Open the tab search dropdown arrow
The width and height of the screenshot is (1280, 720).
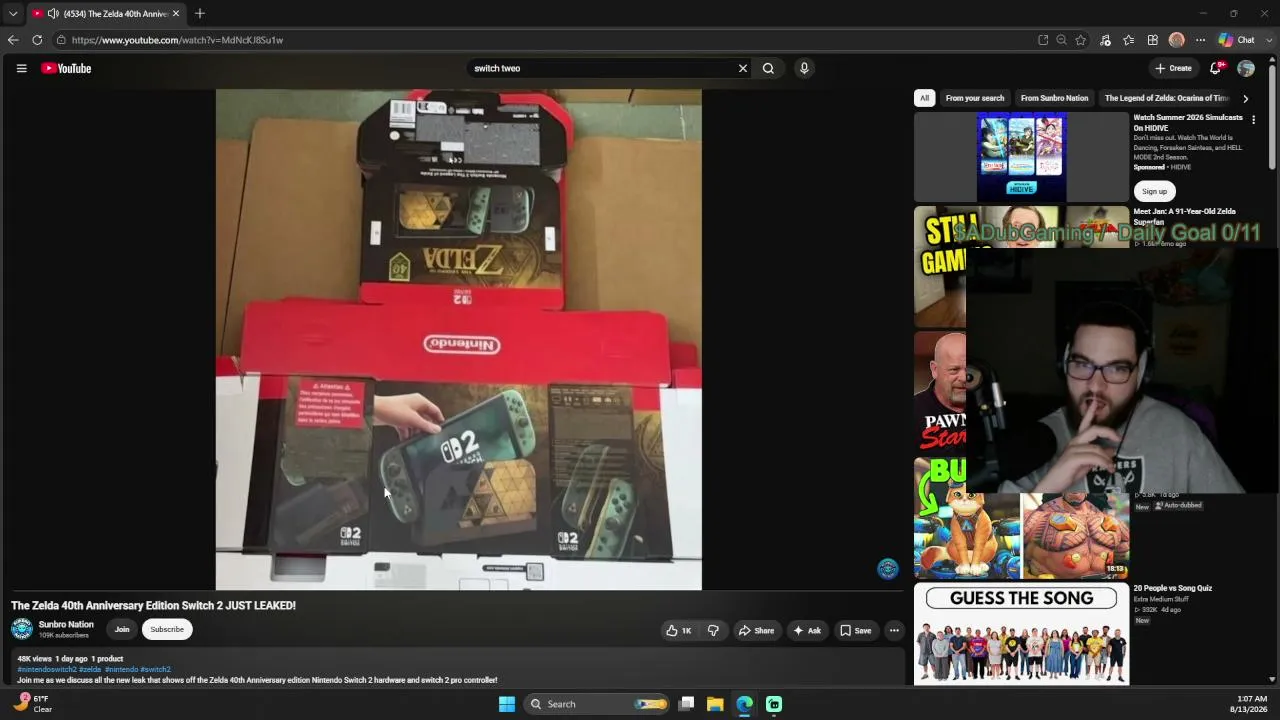pos(13,14)
